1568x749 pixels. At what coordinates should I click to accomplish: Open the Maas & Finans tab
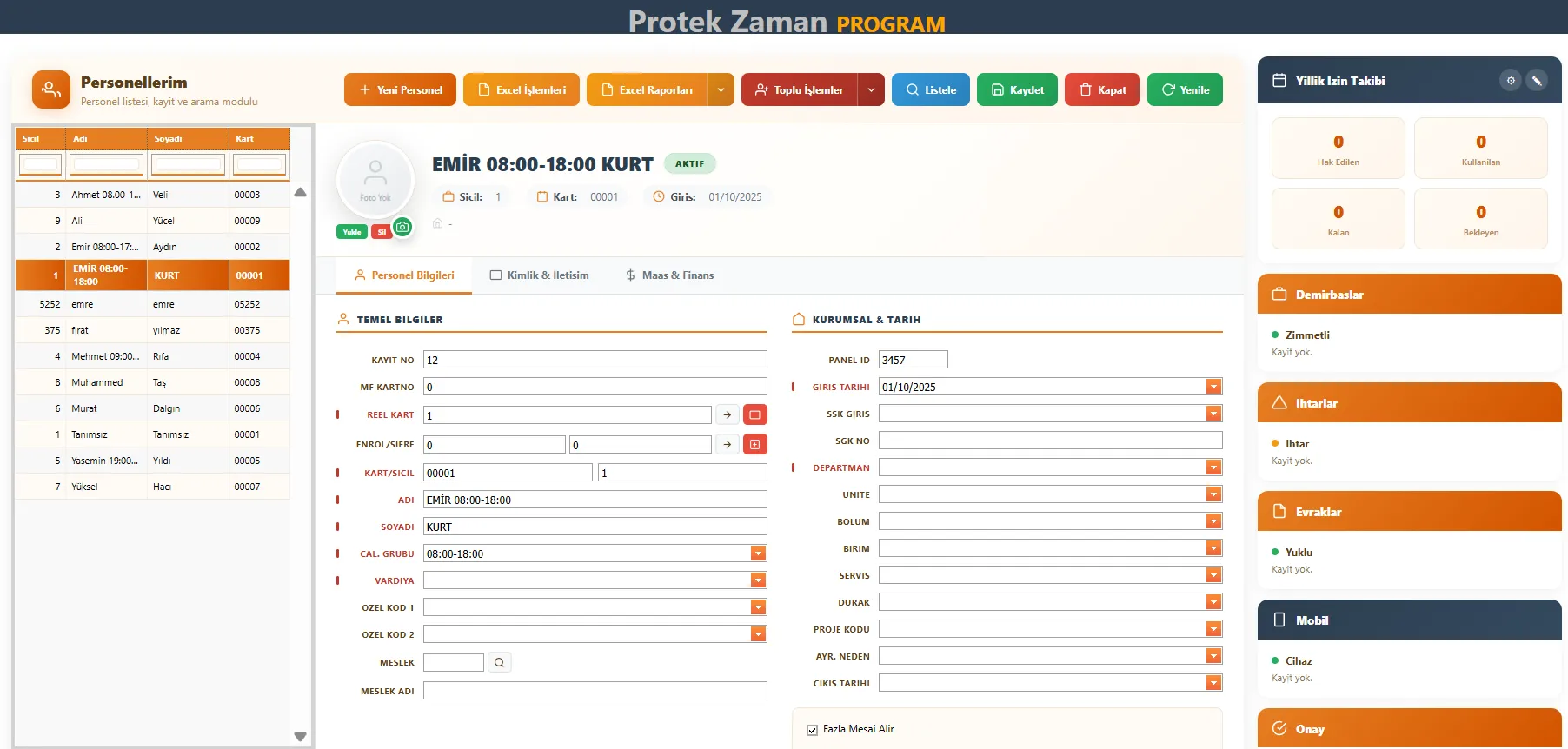(x=669, y=275)
